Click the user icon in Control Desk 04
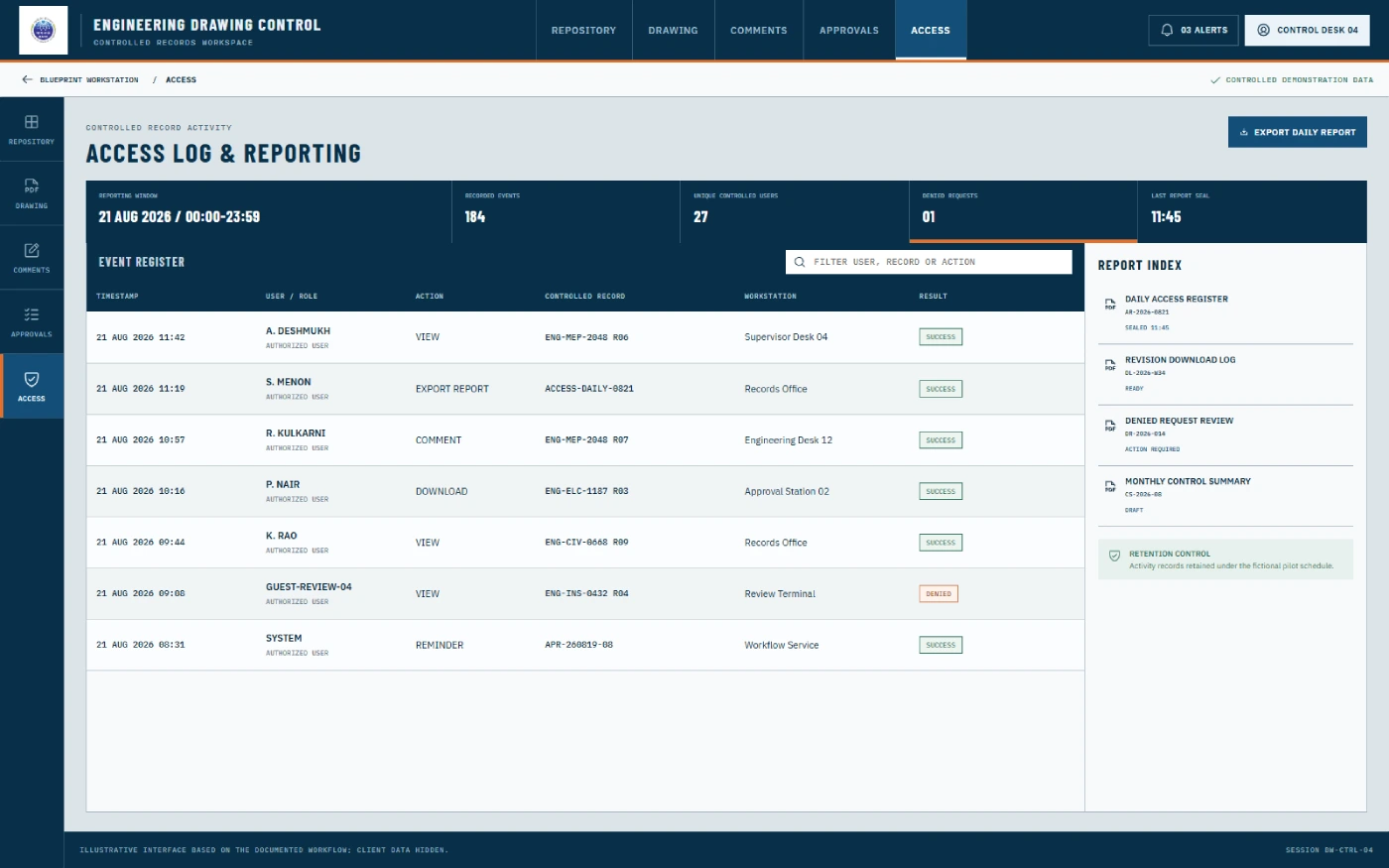Viewport: 1389px width, 868px height. (1263, 30)
